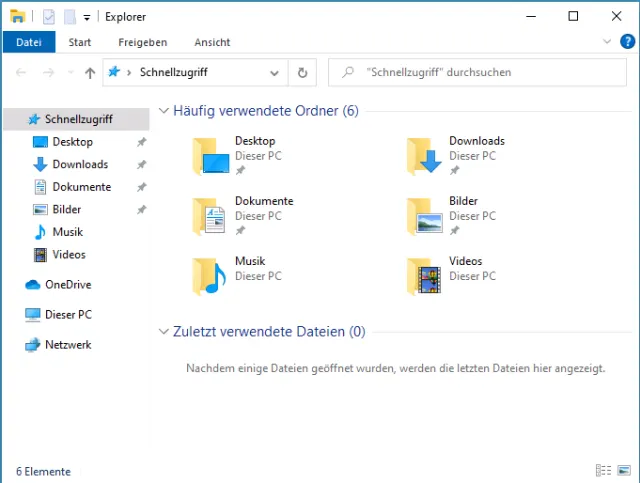
Task: Open the Datei ribbon tab
Action: pyautogui.click(x=29, y=42)
